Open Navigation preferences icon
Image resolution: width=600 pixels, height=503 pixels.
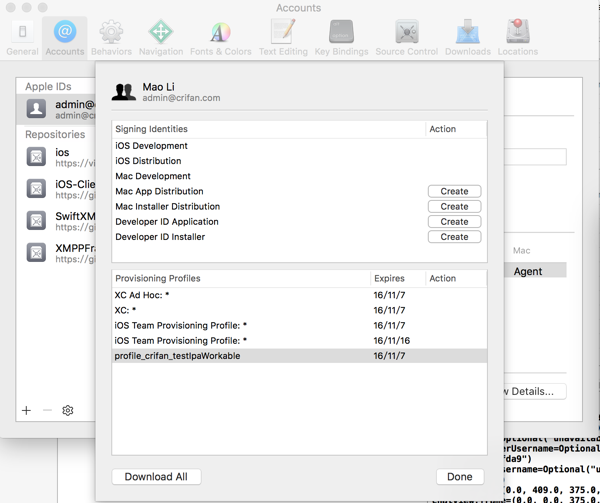(x=161, y=32)
